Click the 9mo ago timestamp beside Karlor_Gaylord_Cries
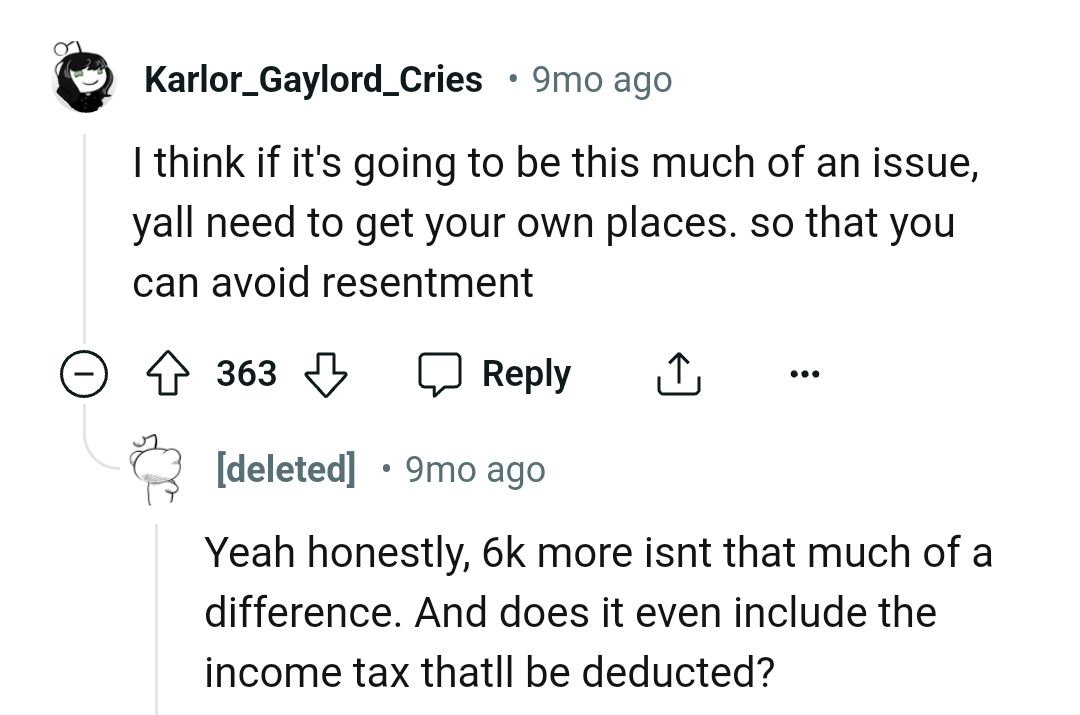The image size is (1080, 715). (x=601, y=79)
